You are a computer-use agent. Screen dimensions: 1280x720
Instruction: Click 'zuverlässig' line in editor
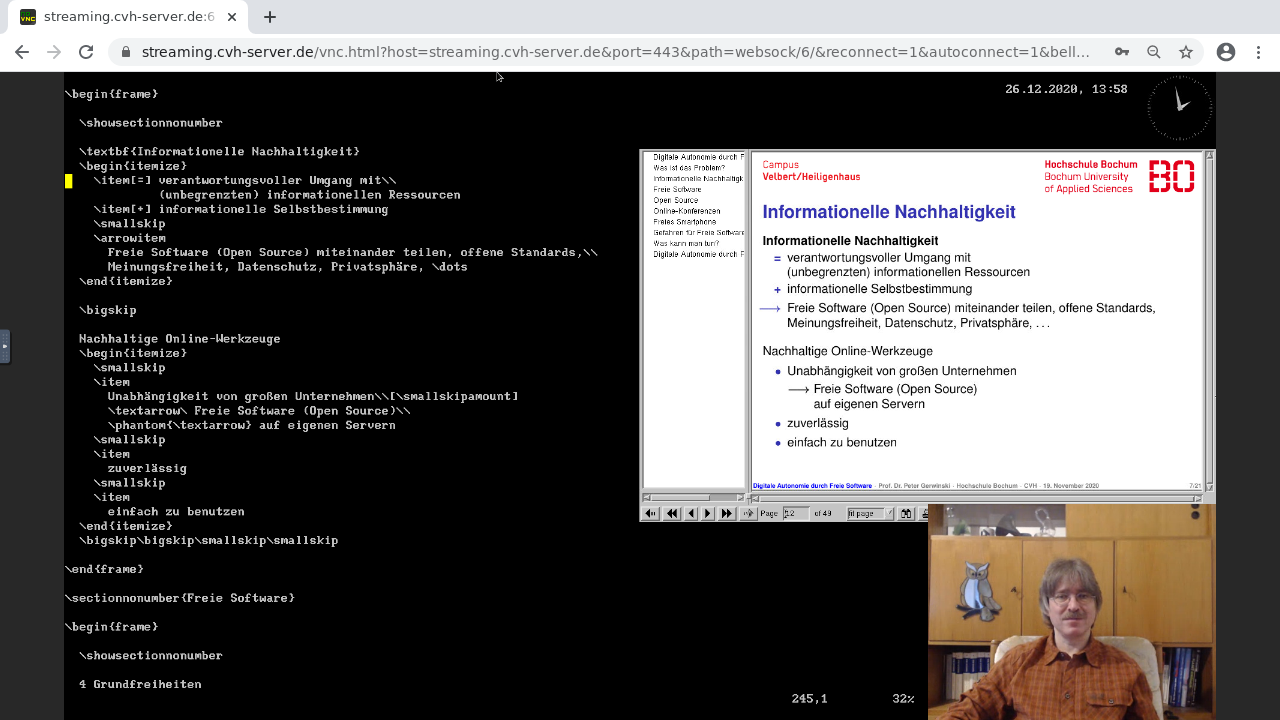click(x=147, y=468)
